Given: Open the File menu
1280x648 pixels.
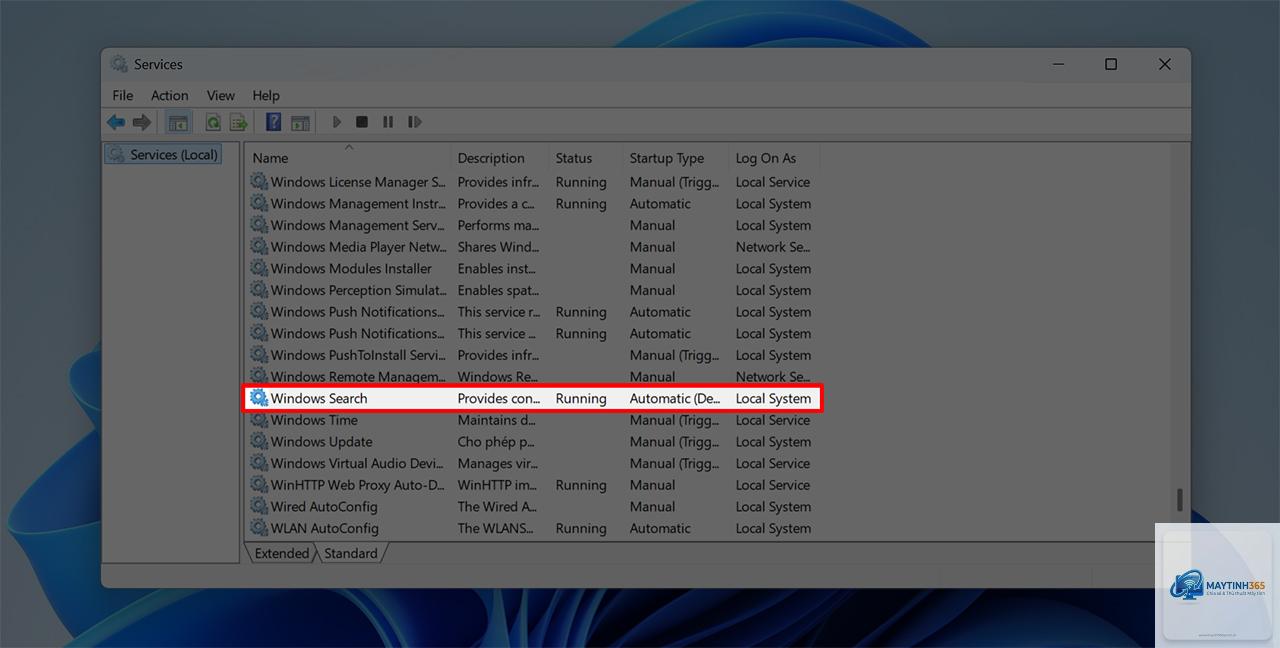Looking at the screenshot, I should 123,95.
